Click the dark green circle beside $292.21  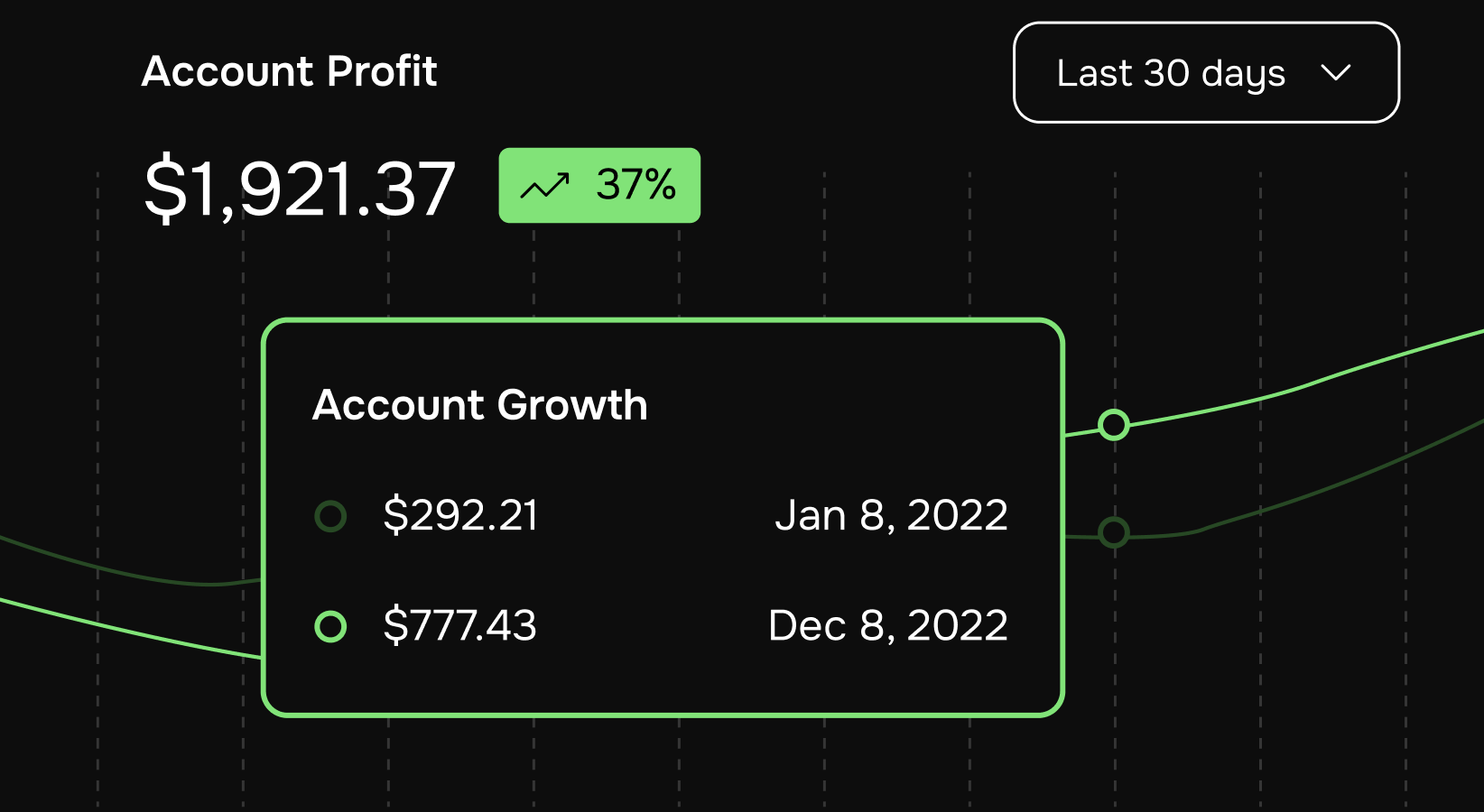330,516
